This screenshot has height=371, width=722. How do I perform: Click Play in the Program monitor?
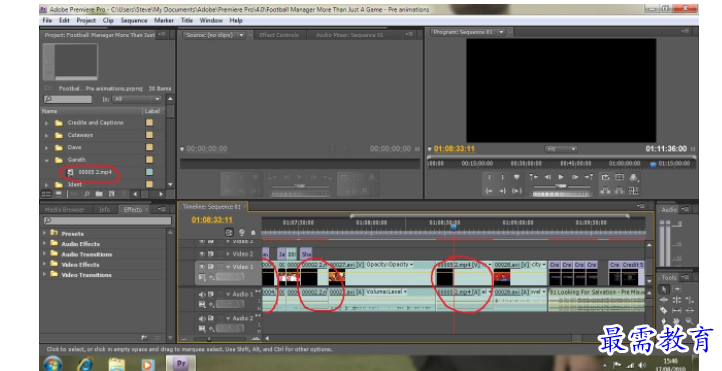pos(561,177)
